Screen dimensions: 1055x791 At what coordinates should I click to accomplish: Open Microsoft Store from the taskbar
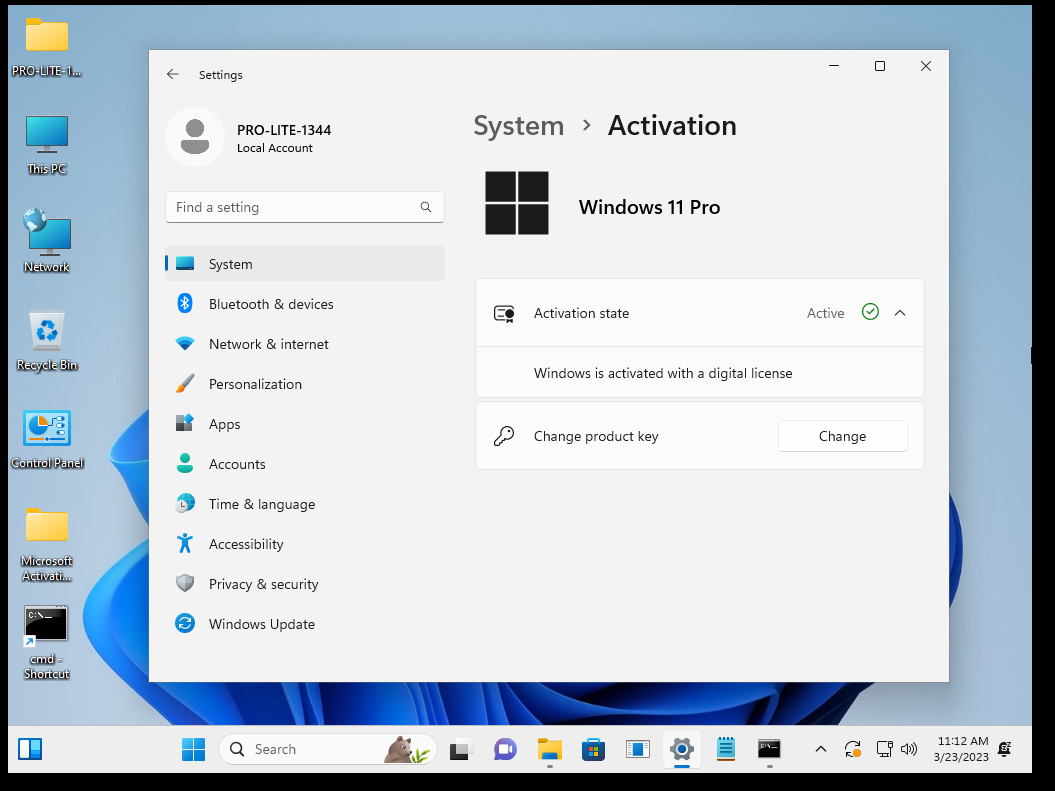click(x=593, y=749)
